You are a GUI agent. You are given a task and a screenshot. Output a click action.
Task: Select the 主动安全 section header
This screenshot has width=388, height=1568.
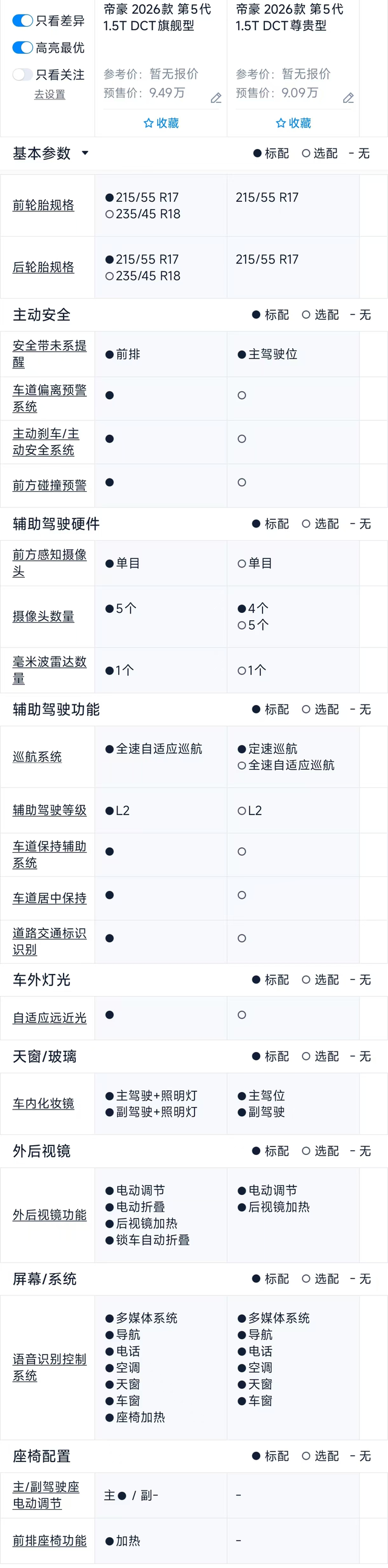pos(41,315)
